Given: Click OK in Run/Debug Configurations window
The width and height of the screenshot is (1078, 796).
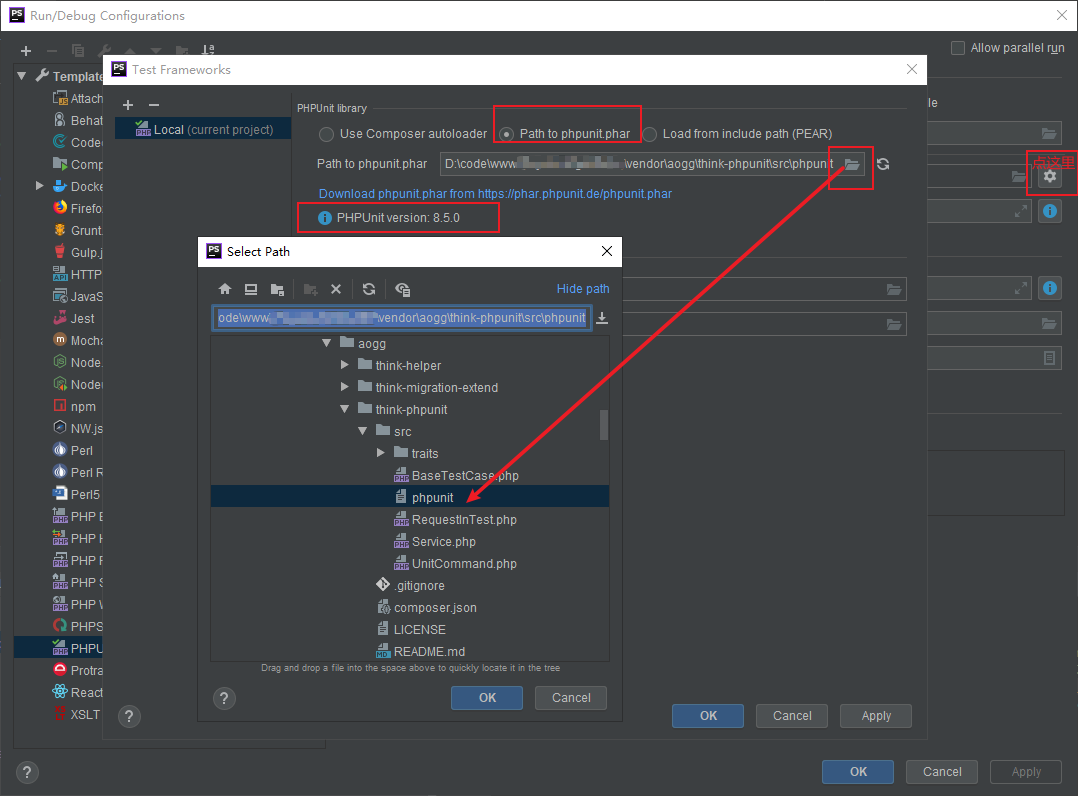Looking at the screenshot, I should tap(858, 772).
